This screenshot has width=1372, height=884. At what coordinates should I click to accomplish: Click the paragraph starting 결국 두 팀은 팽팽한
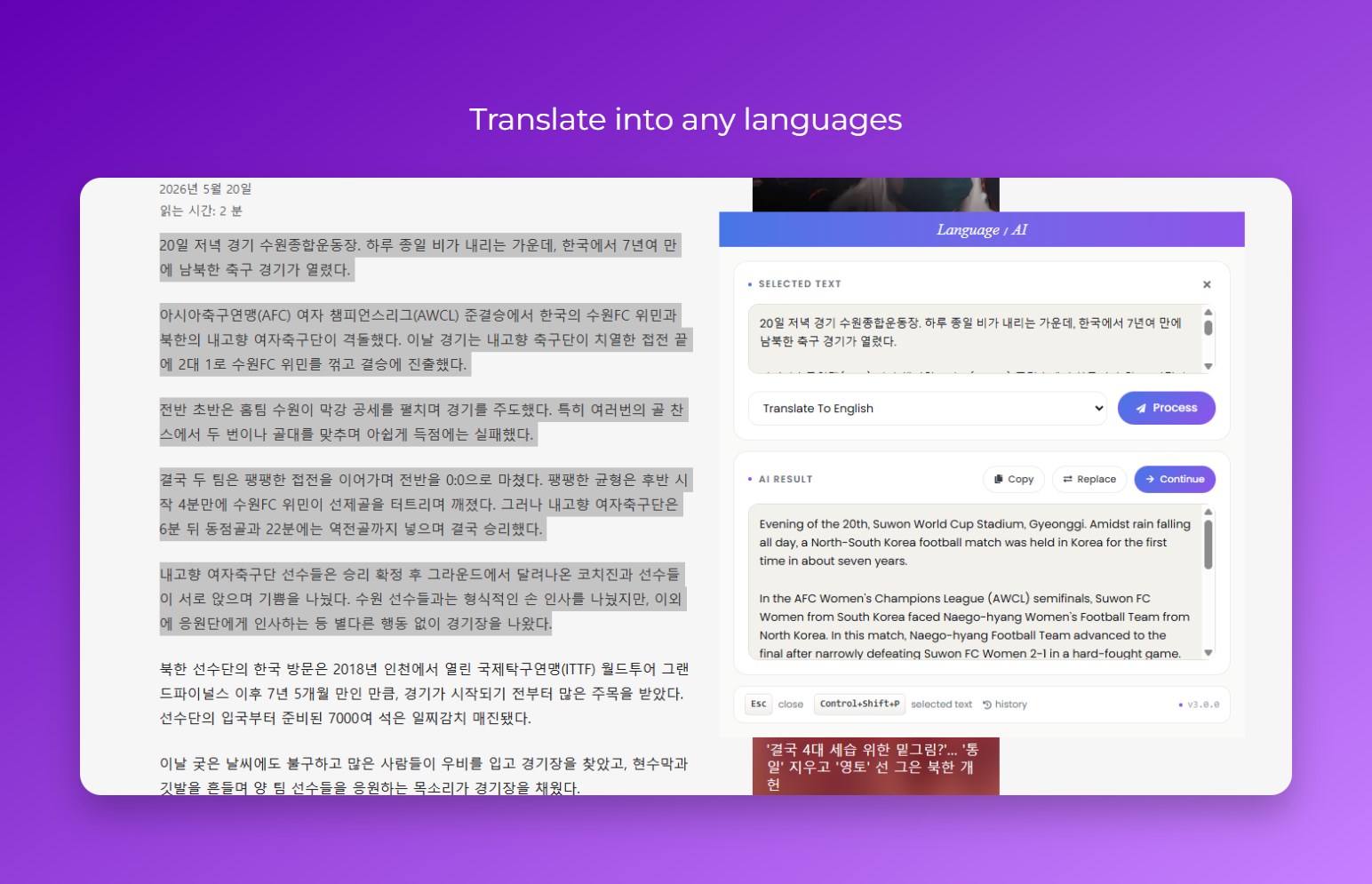pyautogui.click(x=425, y=505)
